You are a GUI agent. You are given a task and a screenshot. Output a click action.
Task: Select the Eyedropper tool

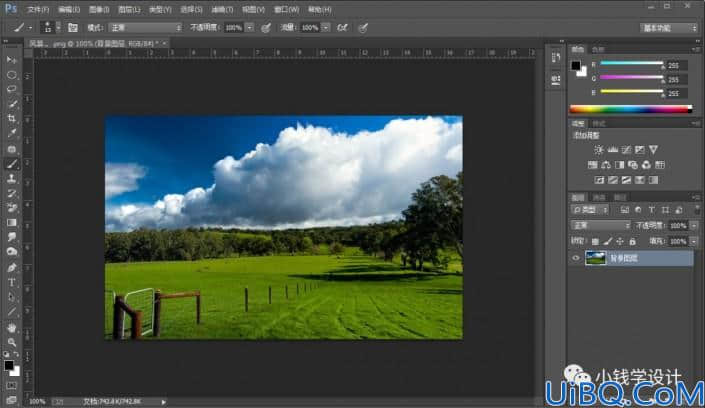[x=12, y=134]
